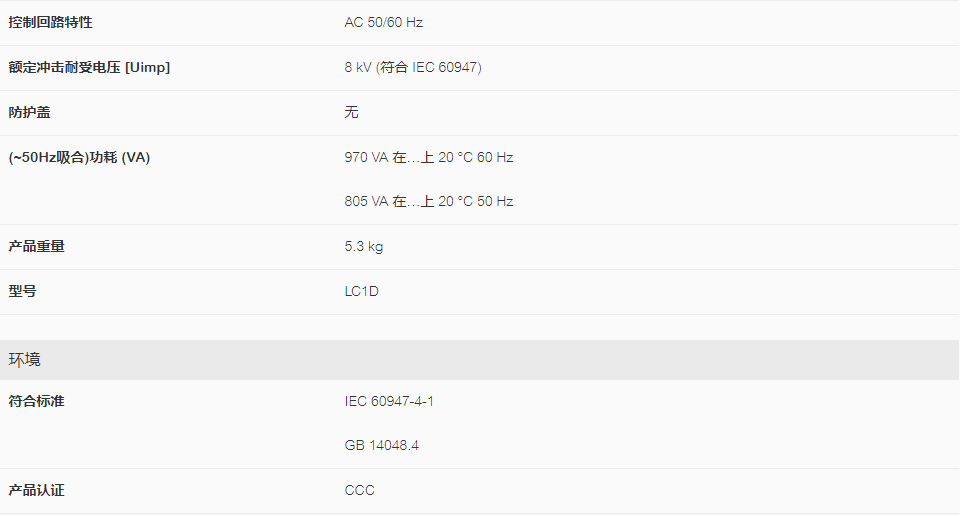Select the 8 kV (符合 IEC 60947) value

click(413, 67)
